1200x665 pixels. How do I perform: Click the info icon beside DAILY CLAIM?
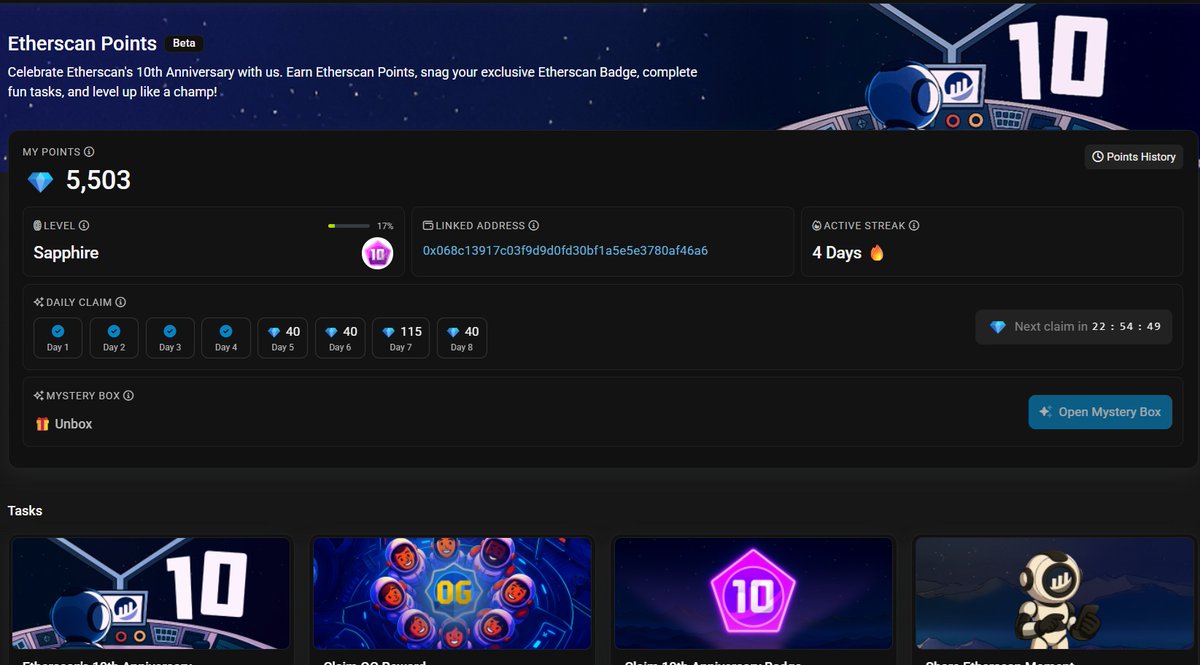point(121,302)
